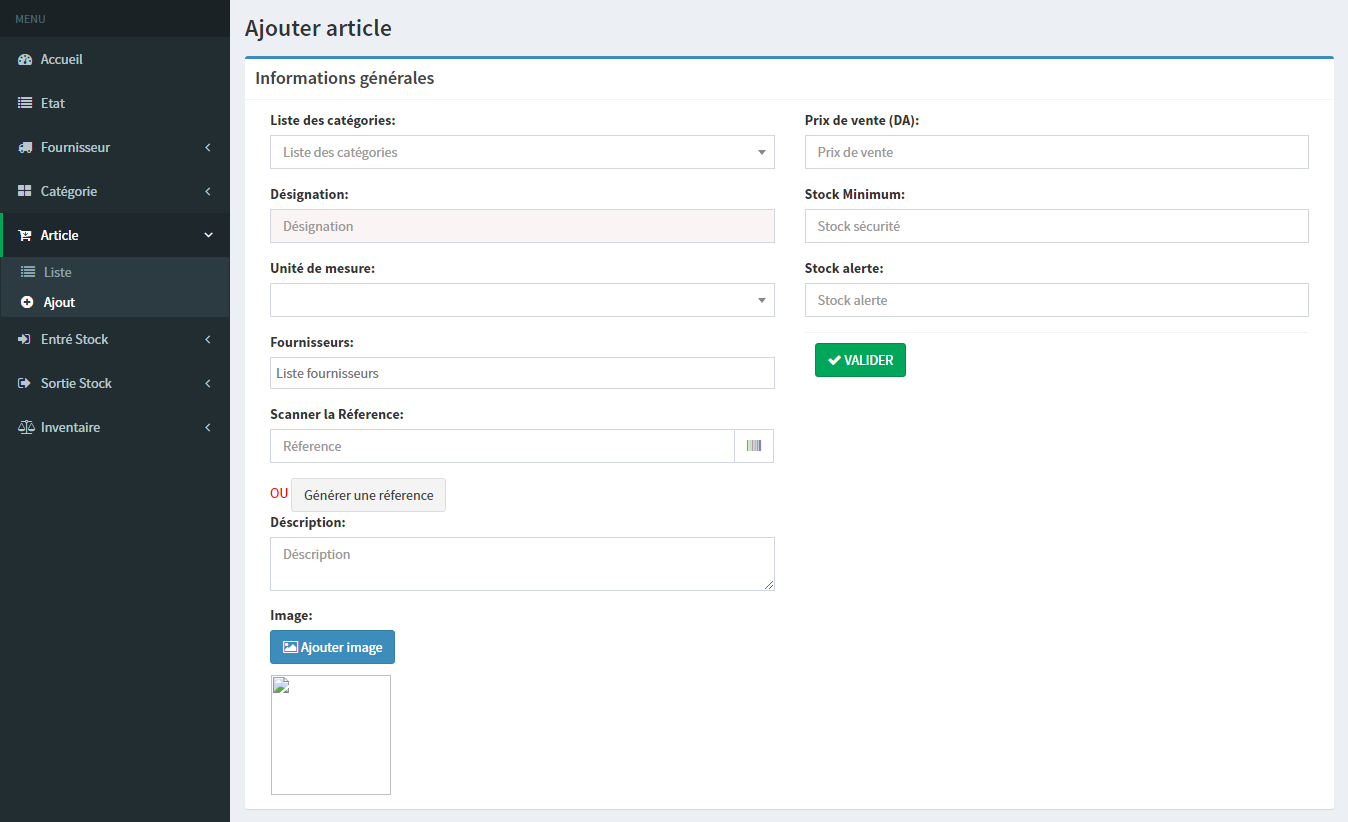Viewport: 1348px width, 822px height.
Task: Expand the Fournisseur submenu chevron
Action: click(x=208, y=148)
